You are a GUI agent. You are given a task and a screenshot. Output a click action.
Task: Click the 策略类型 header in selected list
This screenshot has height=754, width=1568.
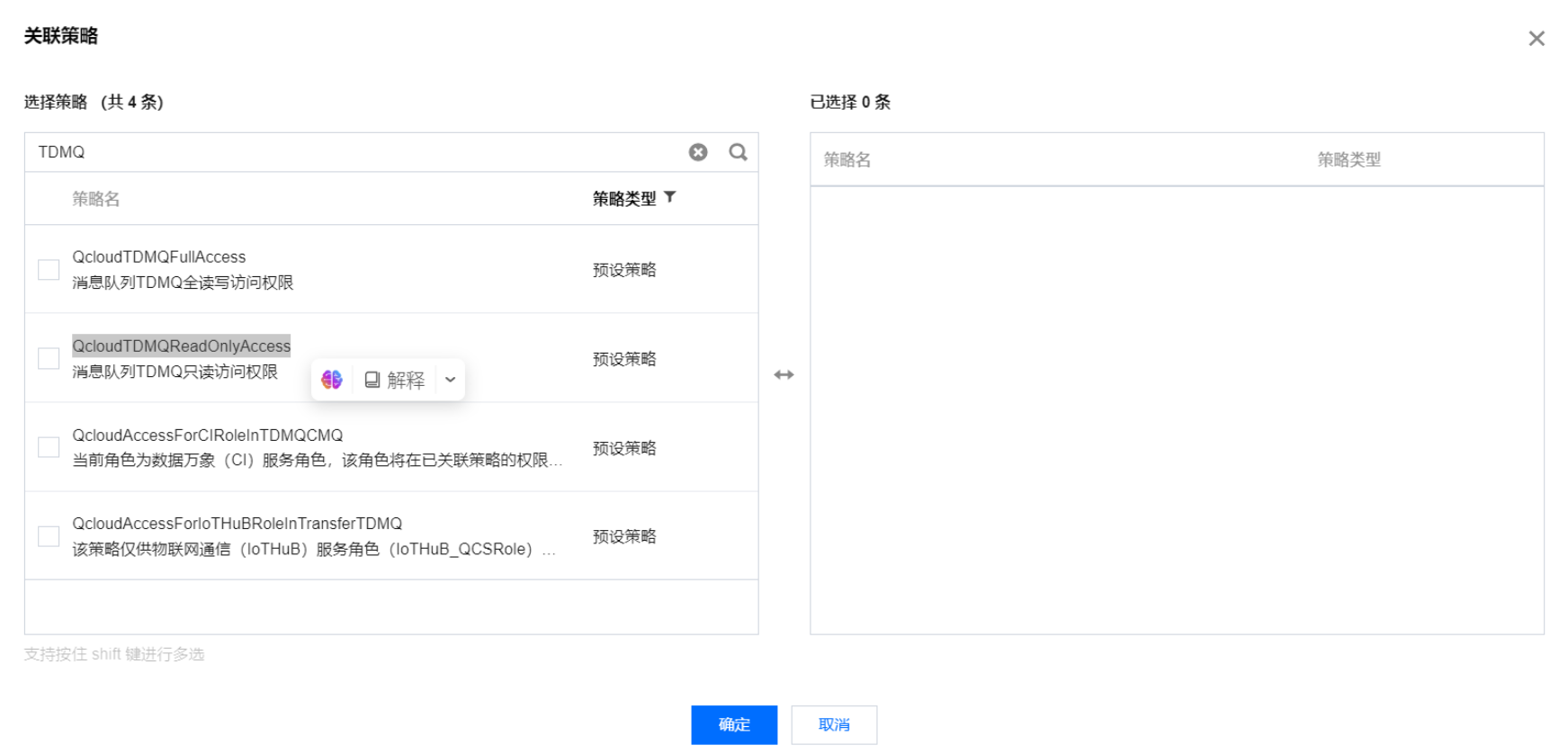coord(1348,159)
